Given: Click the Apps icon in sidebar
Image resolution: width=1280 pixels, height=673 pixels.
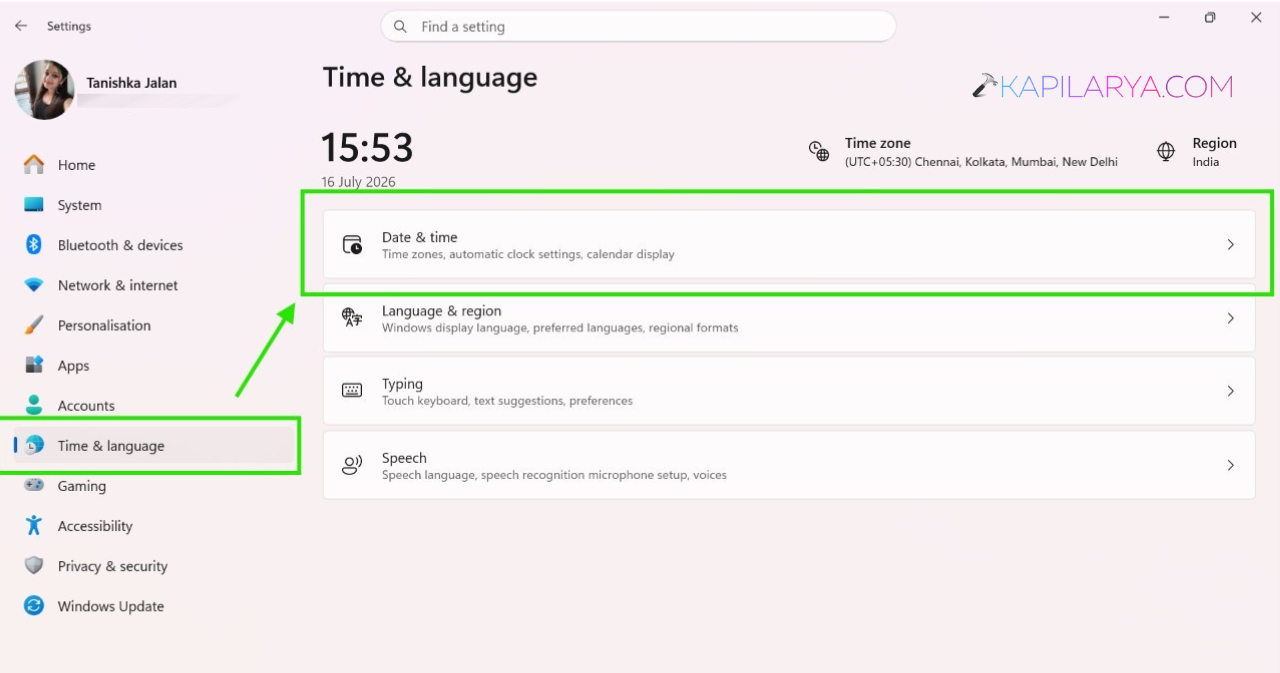Looking at the screenshot, I should tap(34, 365).
